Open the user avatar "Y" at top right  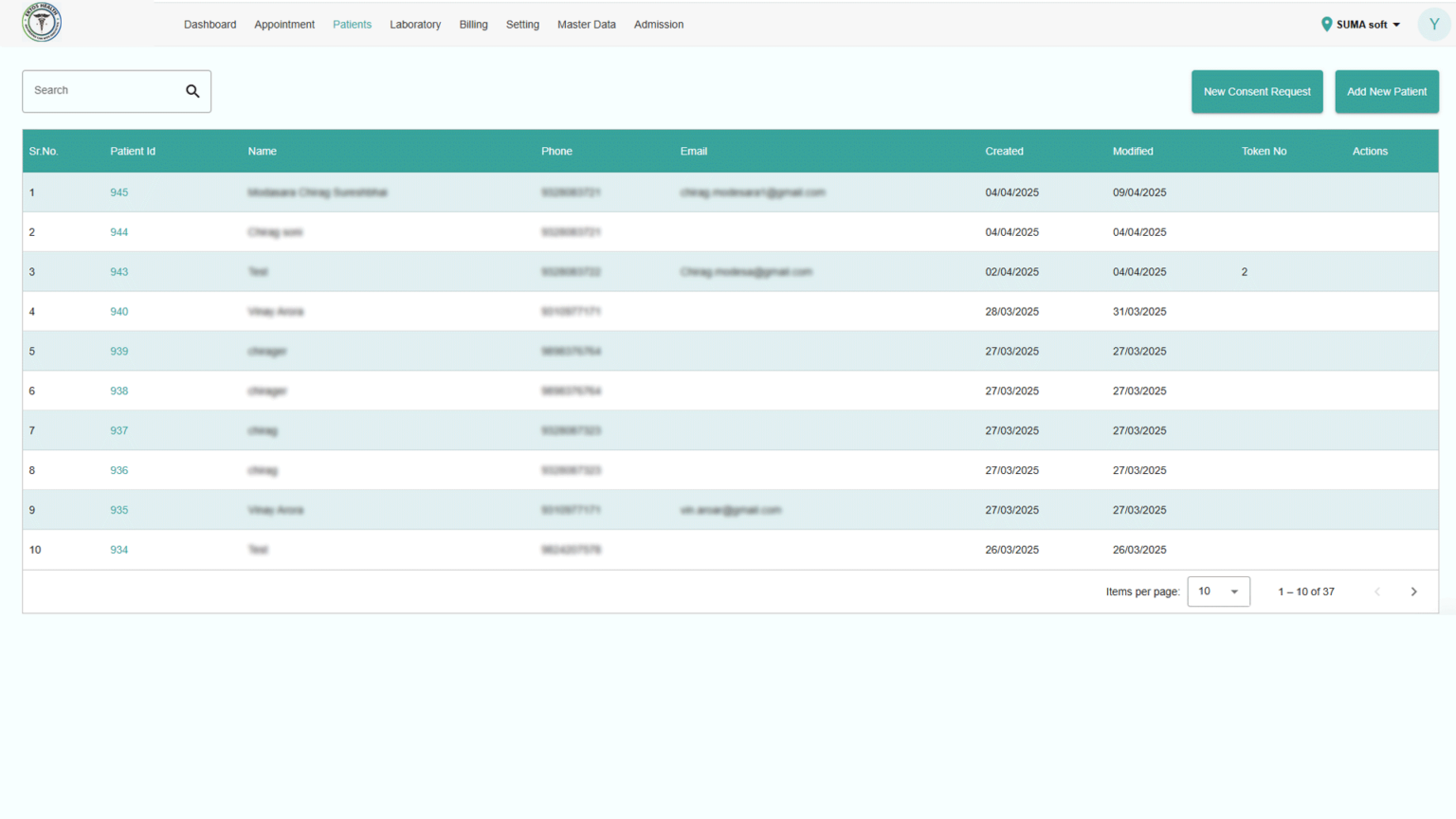coord(1432,24)
